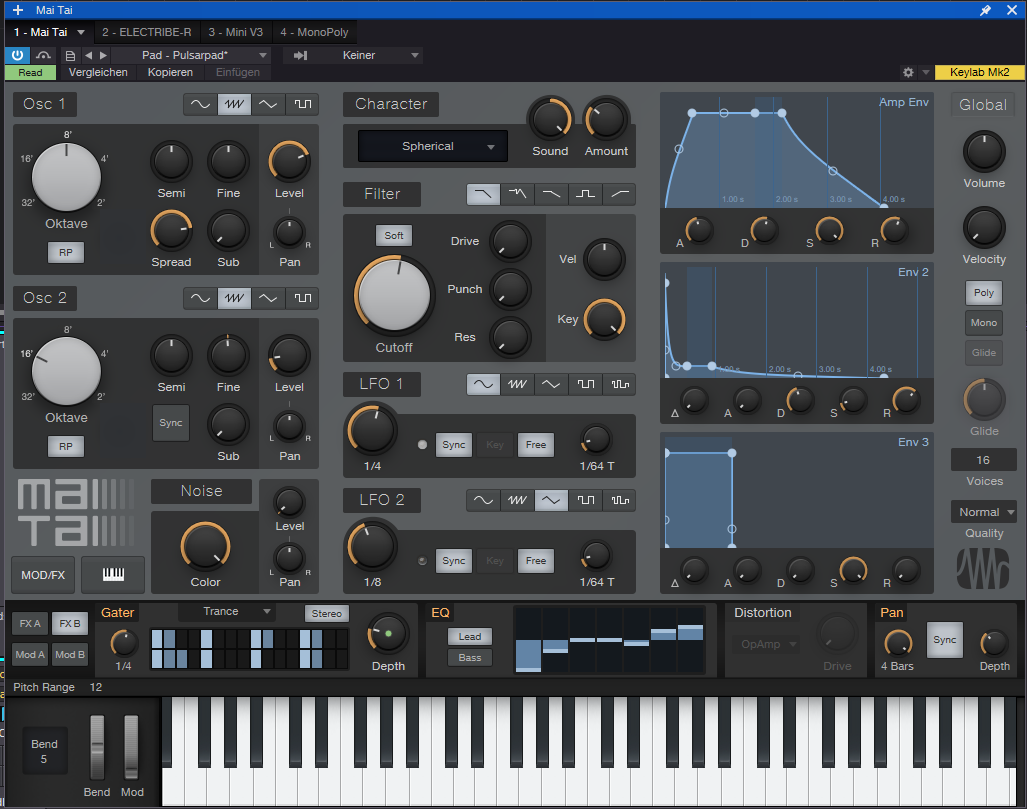Click the Mod wheel slider
The width and height of the screenshot is (1027, 809).
[132, 747]
